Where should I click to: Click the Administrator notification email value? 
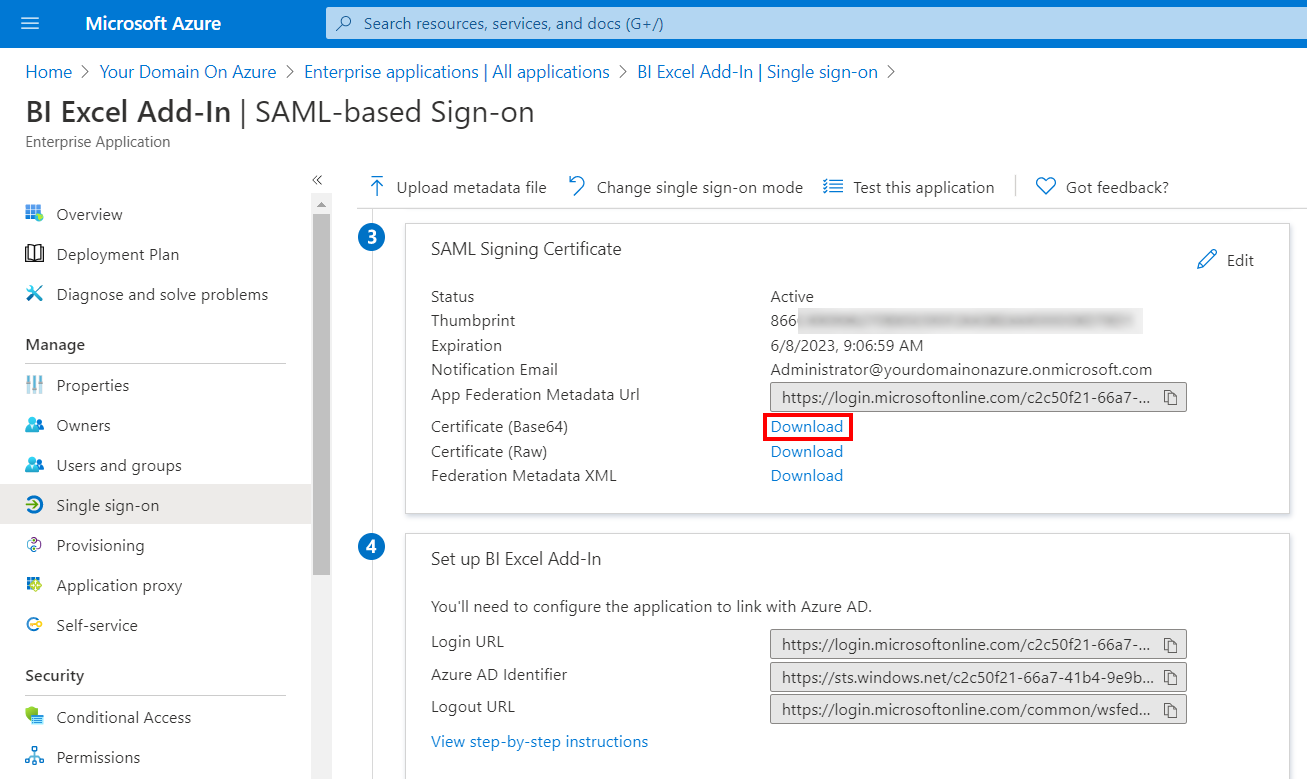point(961,369)
